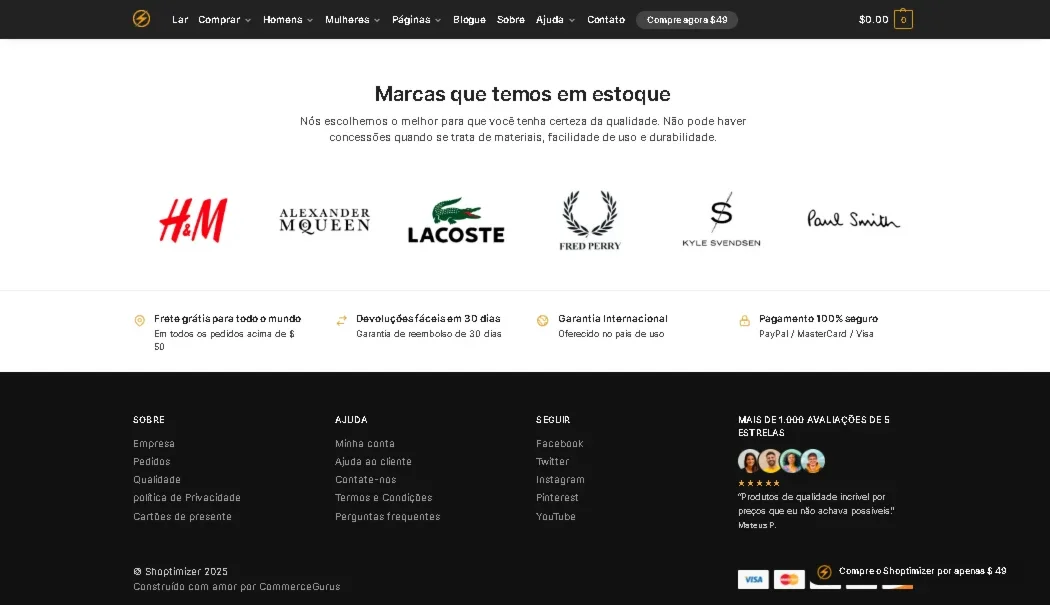This screenshot has height=605, width=1050.
Task: Open the Qualidade footer link
Action: (x=157, y=480)
